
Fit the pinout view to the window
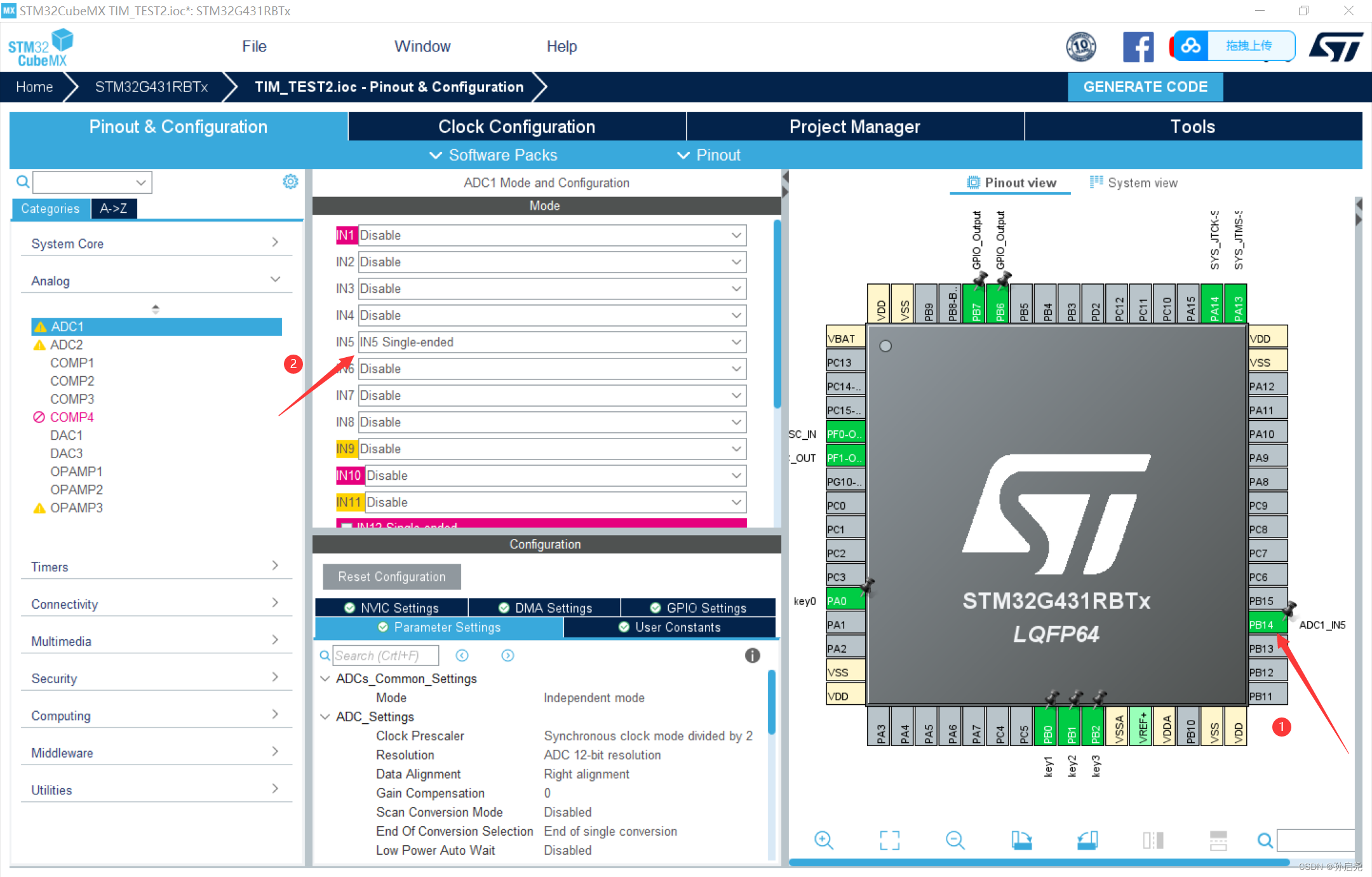[889, 840]
